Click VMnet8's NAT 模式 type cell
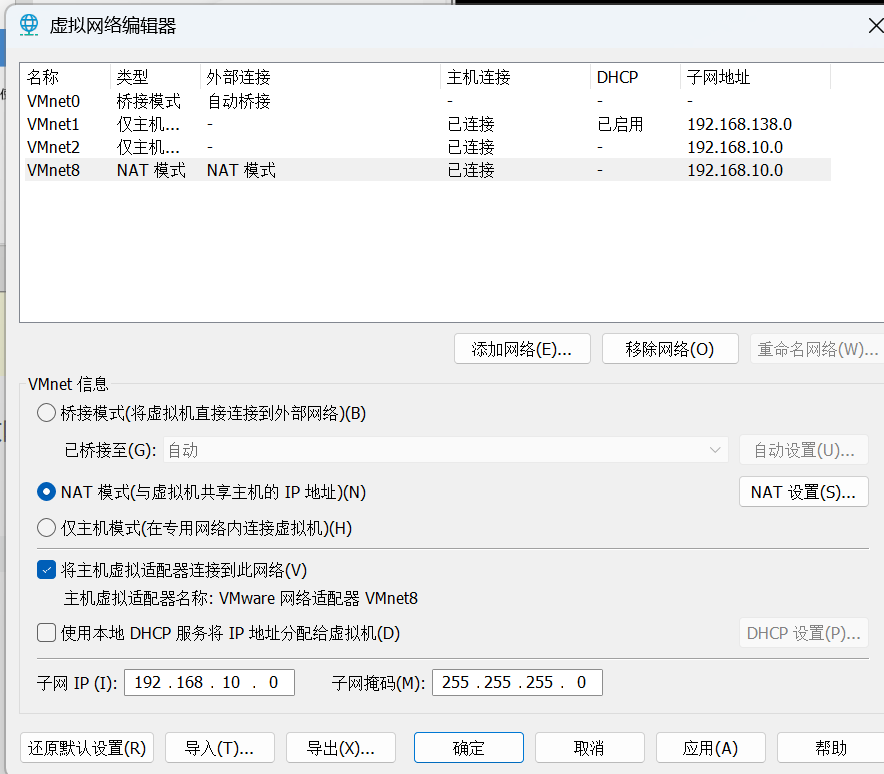Screen dimensions: 884x774 [x=151, y=170]
